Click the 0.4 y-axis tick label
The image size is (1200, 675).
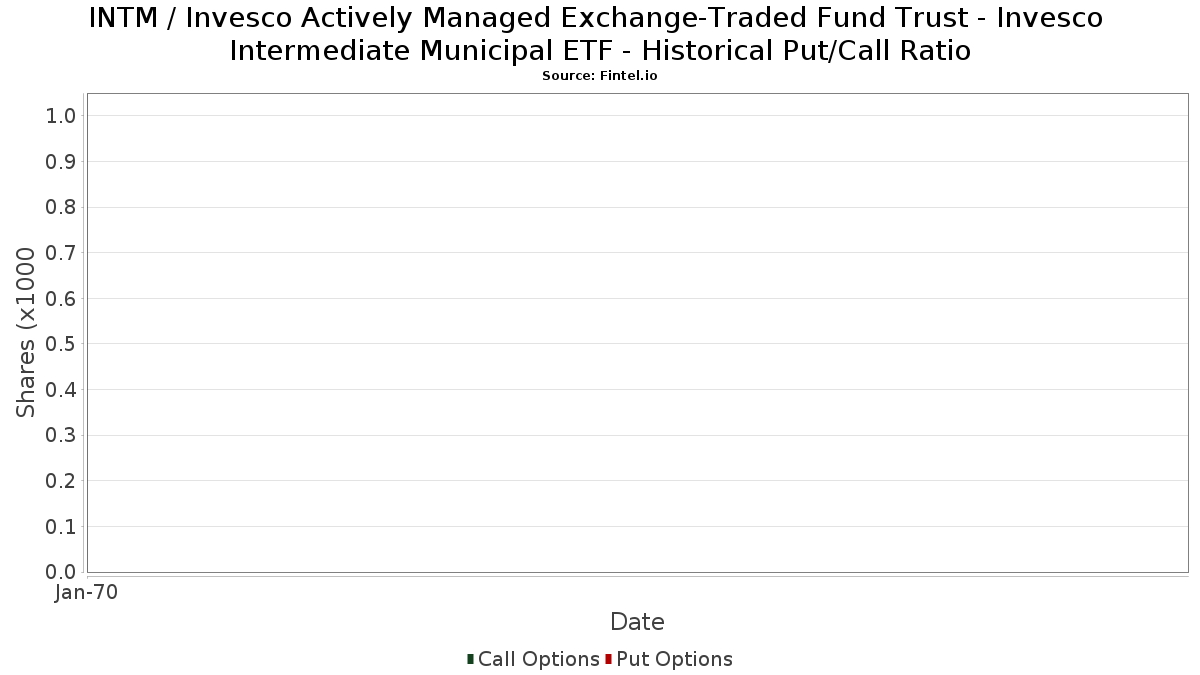pos(61,390)
